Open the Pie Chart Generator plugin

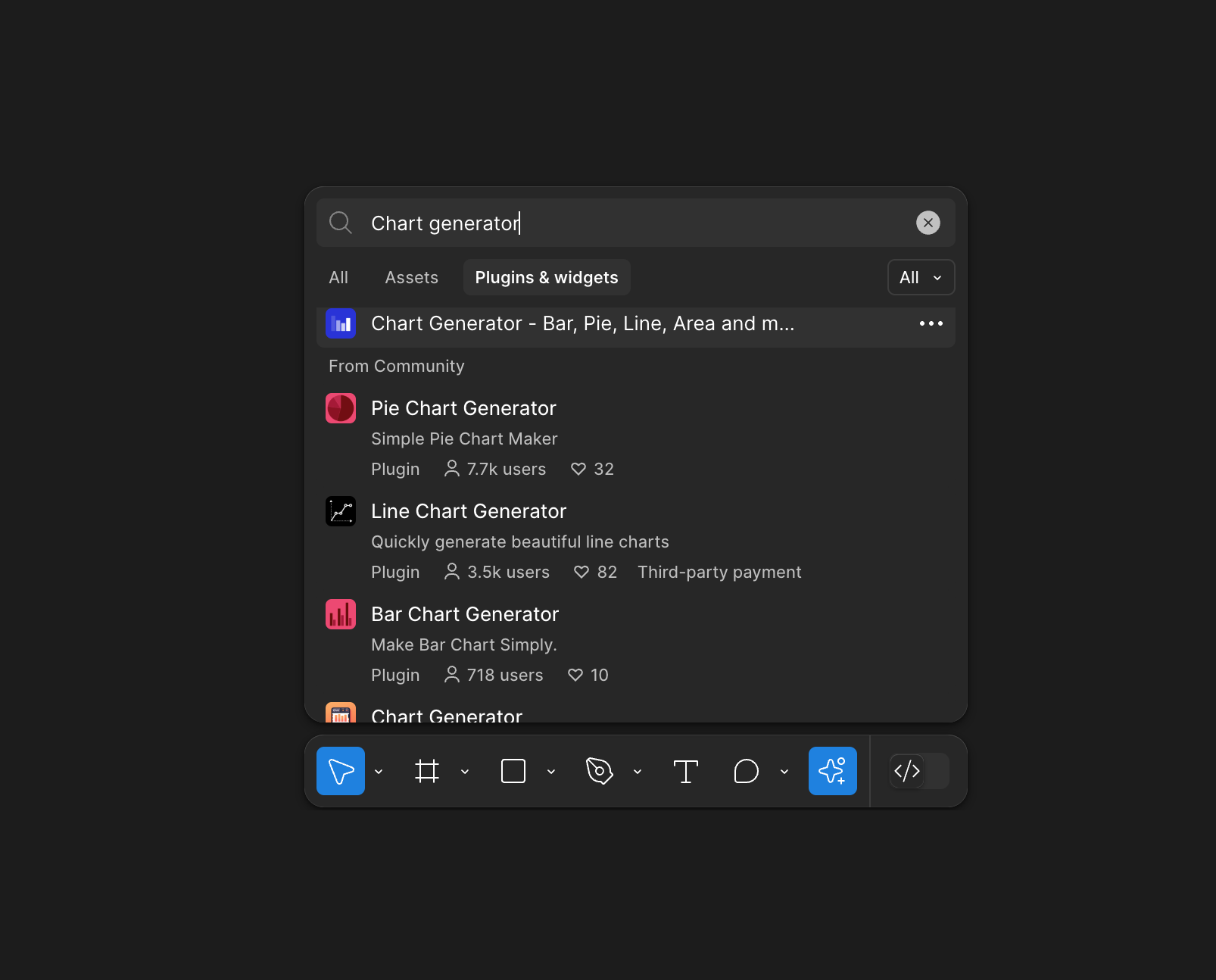click(463, 408)
